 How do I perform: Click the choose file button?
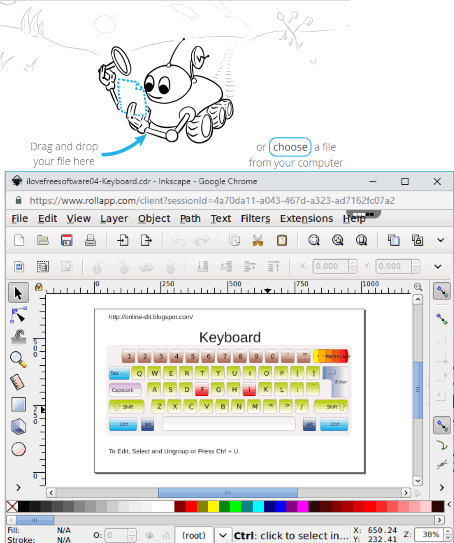click(x=290, y=147)
